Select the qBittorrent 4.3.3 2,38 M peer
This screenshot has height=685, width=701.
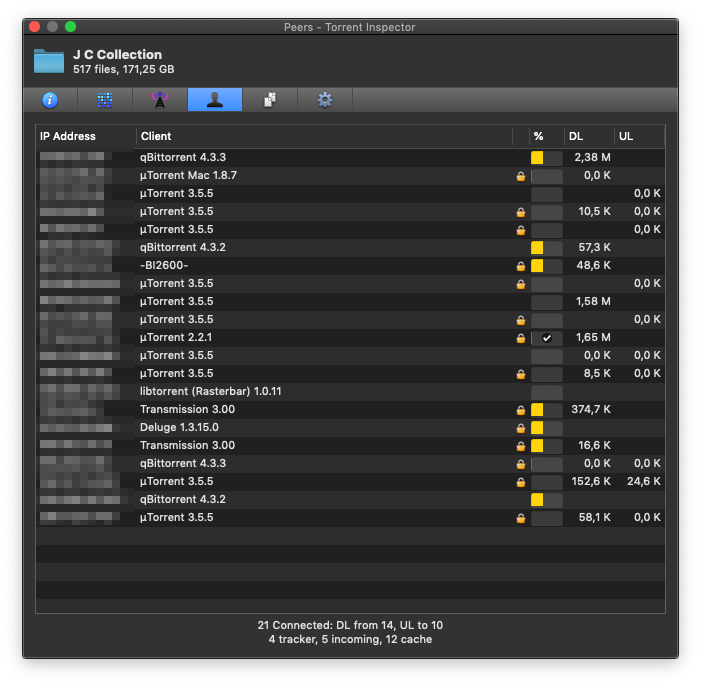[x=350, y=157]
